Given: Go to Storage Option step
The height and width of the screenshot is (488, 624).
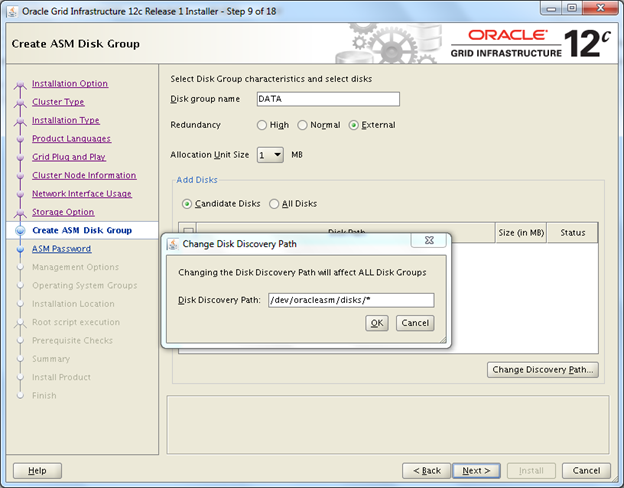Looking at the screenshot, I should tap(63, 212).
